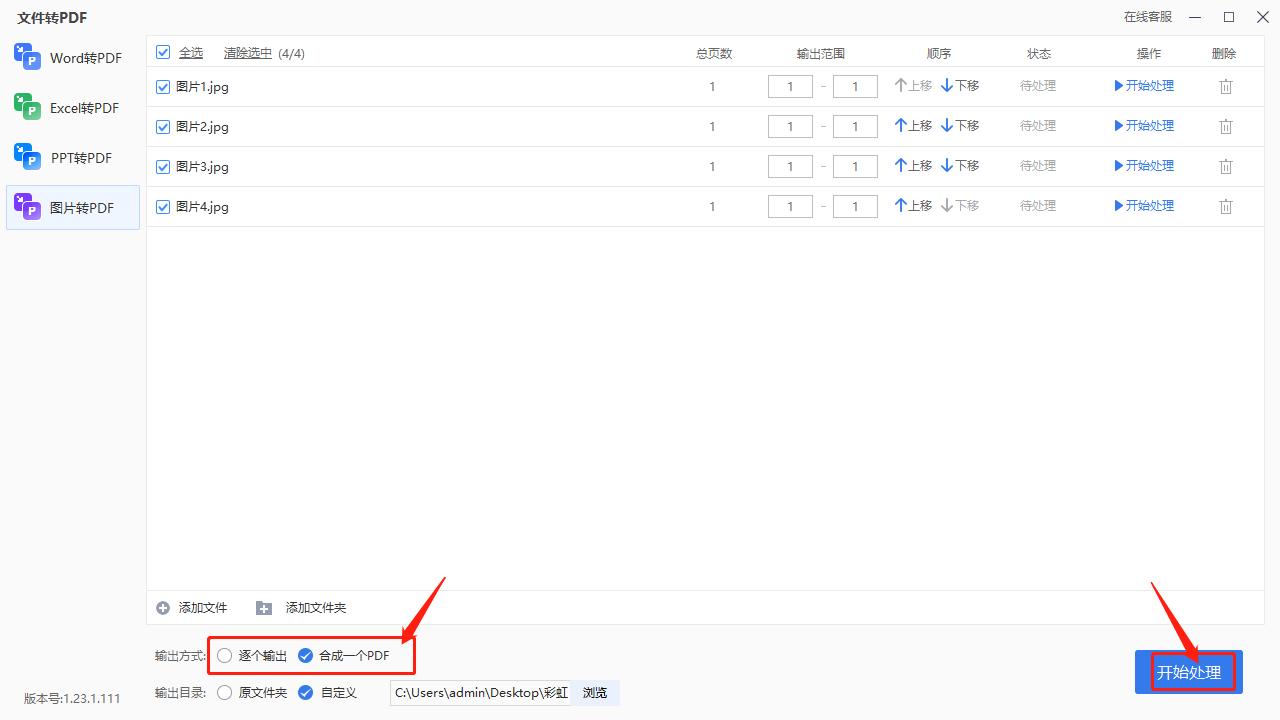Switch to the PPT转PDF tab
Image resolution: width=1280 pixels, height=720 pixels.
pos(70,157)
